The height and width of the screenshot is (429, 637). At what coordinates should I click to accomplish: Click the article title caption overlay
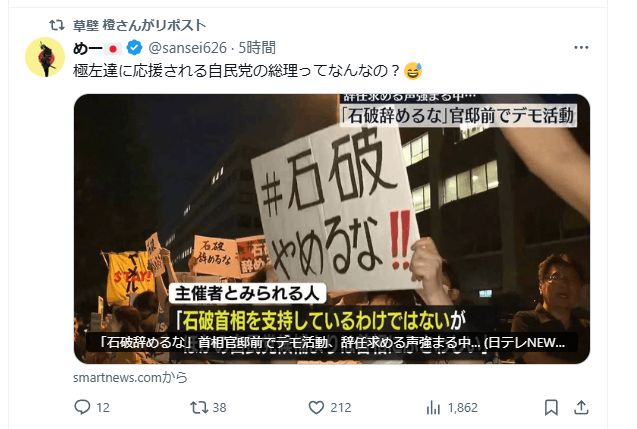[x=332, y=342]
